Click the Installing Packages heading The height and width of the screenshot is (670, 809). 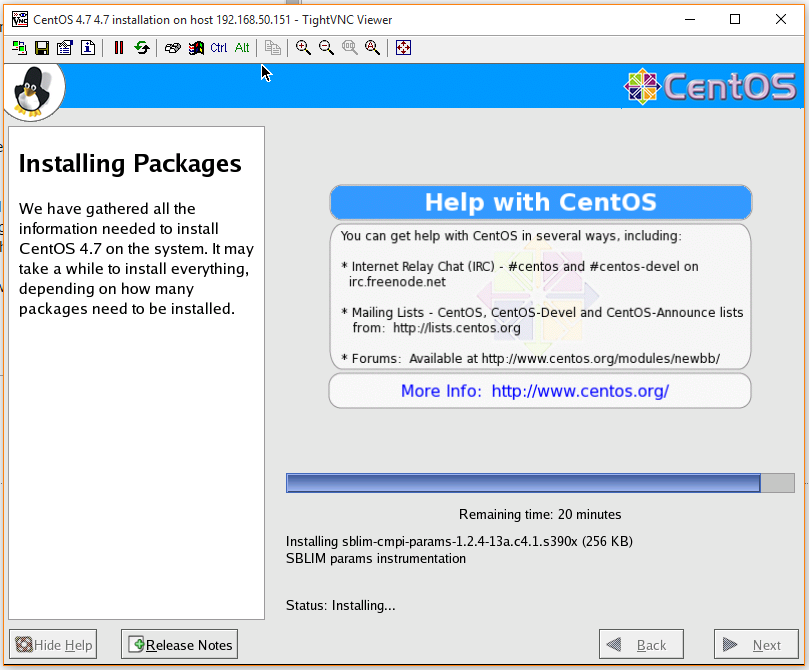[x=130, y=164]
